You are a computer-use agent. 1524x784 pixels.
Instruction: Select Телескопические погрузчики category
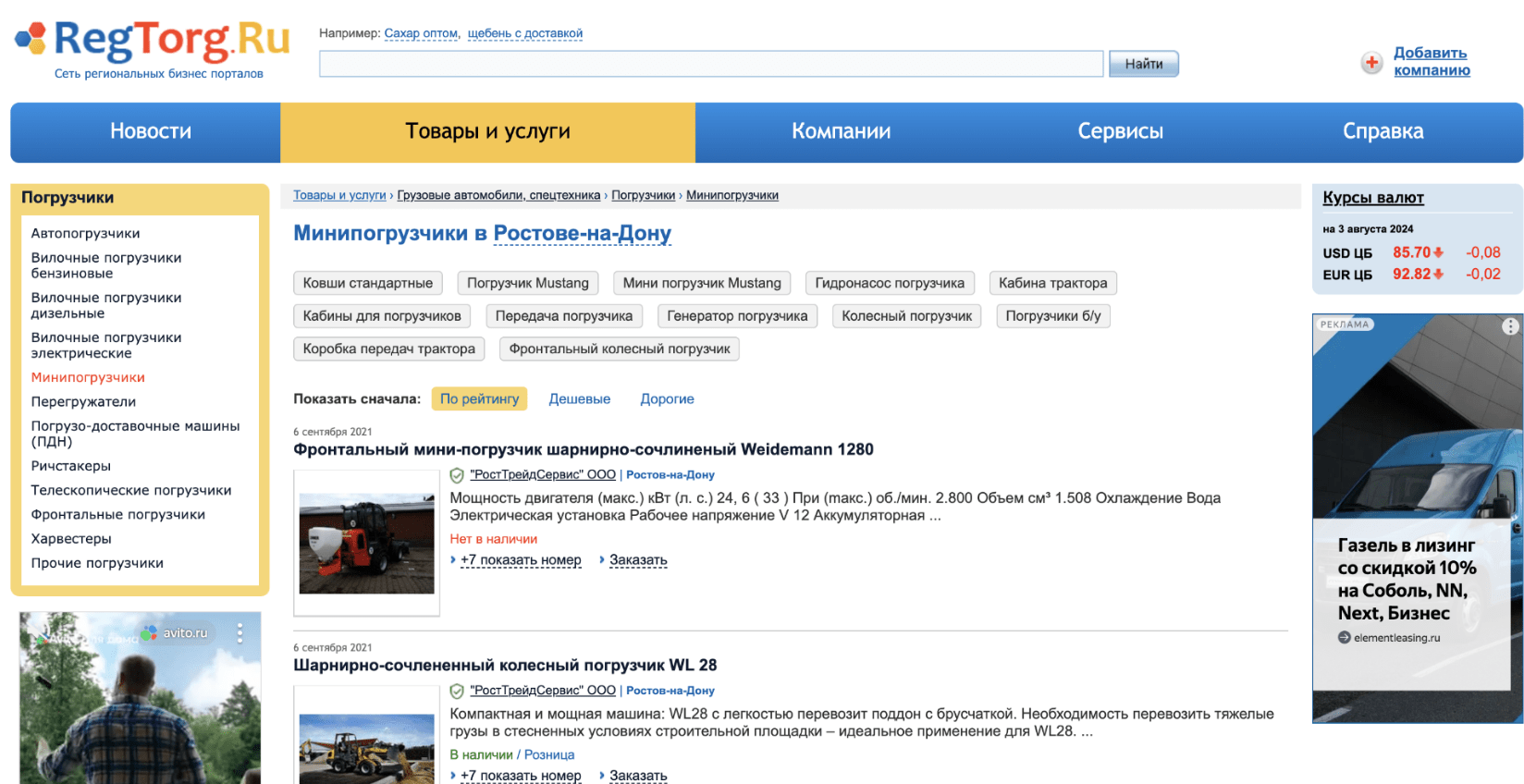[131, 490]
